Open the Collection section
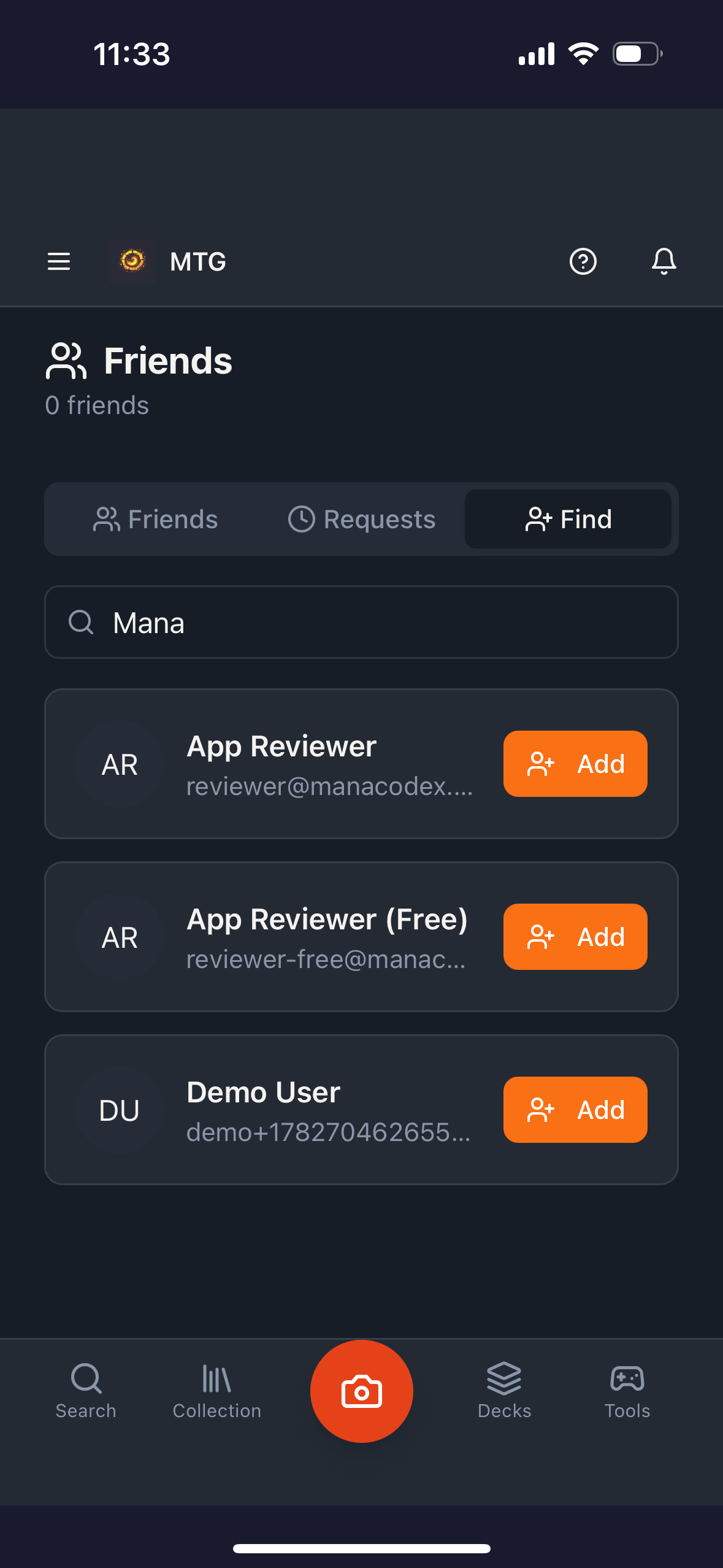Image resolution: width=723 pixels, height=1568 pixels. 216,1391
